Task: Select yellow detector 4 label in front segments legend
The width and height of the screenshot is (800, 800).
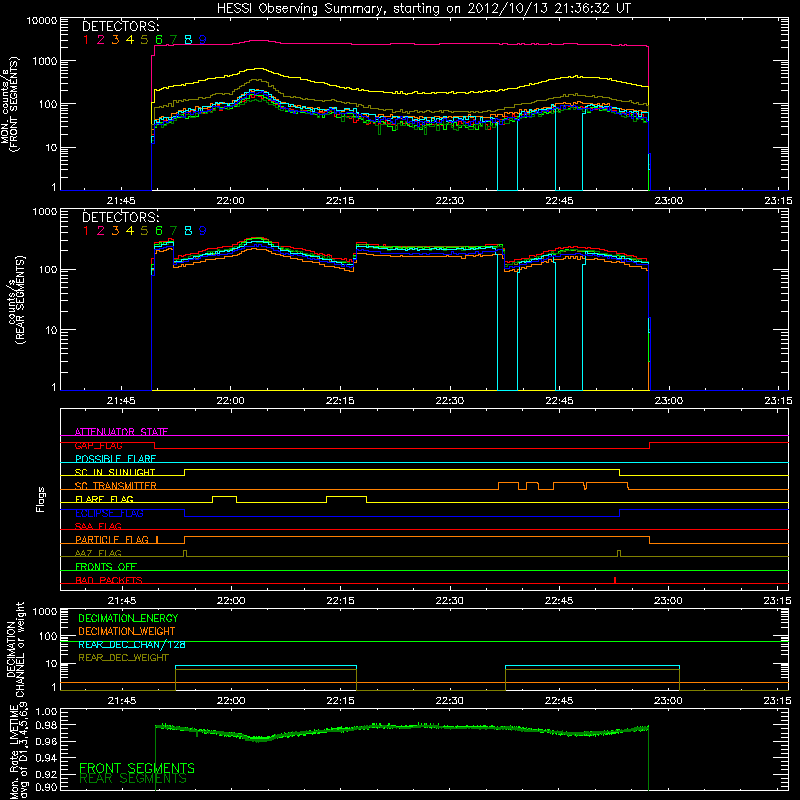Action: click(130, 40)
